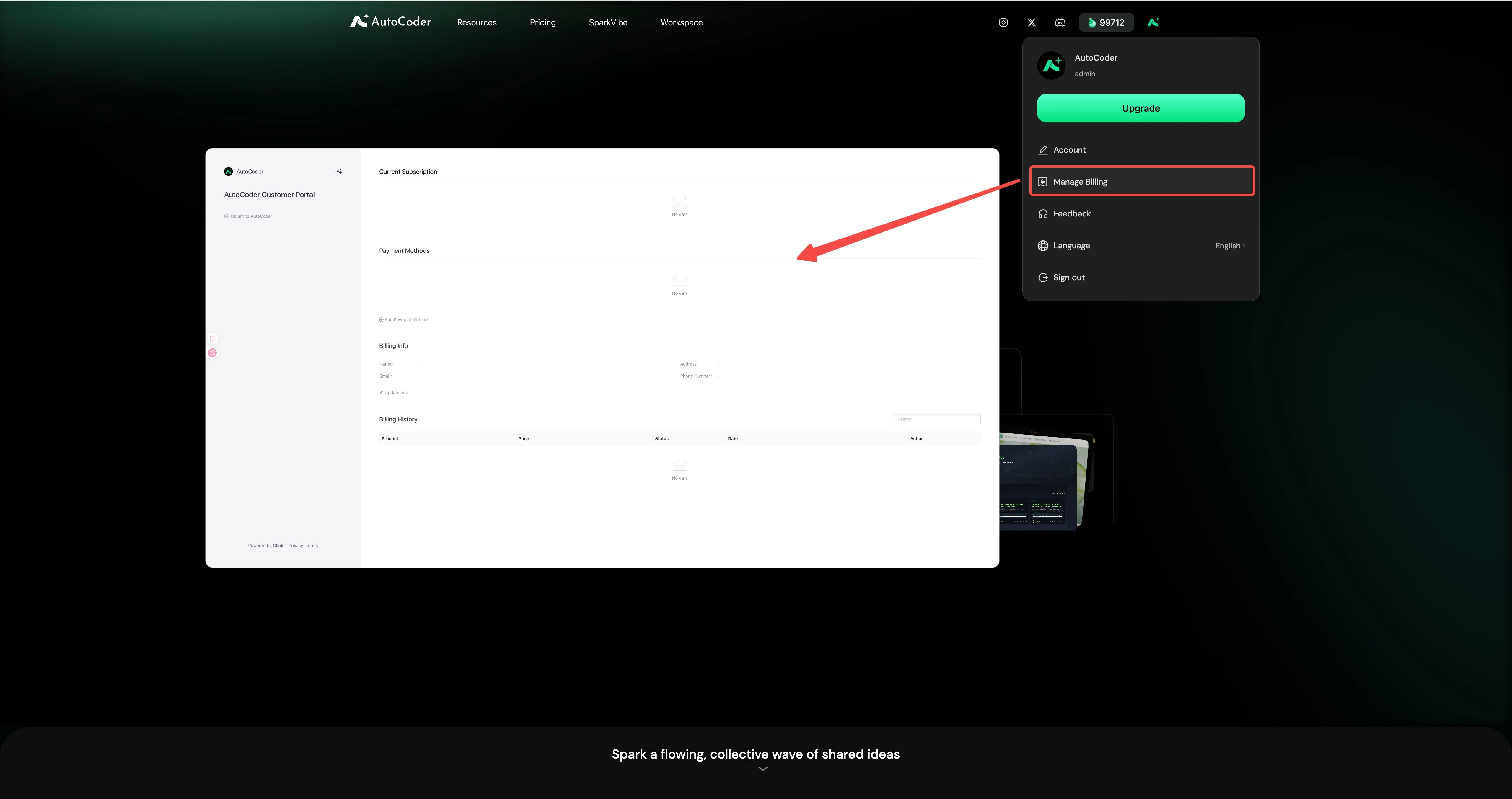
Task: Open the Account menu item
Action: click(x=1069, y=150)
